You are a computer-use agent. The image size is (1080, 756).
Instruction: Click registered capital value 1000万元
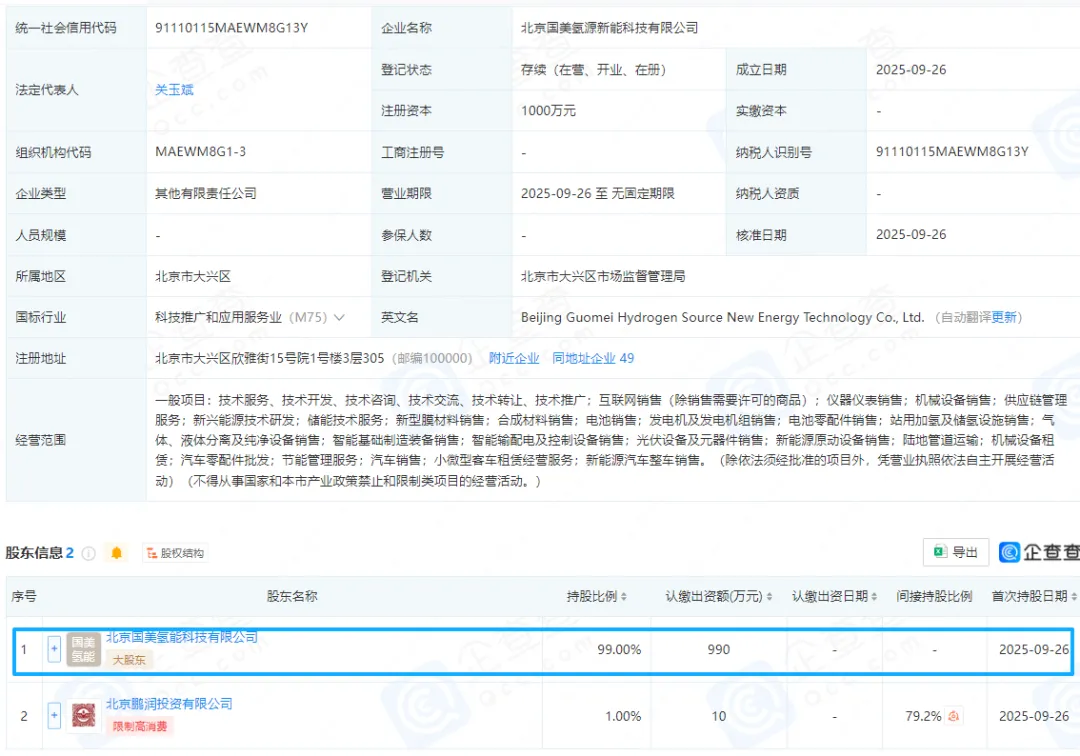tap(548, 111)
